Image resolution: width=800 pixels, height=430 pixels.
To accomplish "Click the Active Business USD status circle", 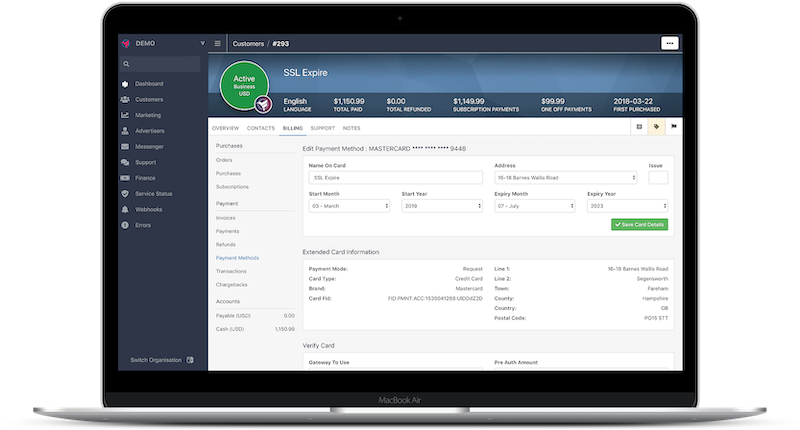I will click(244, 86).
